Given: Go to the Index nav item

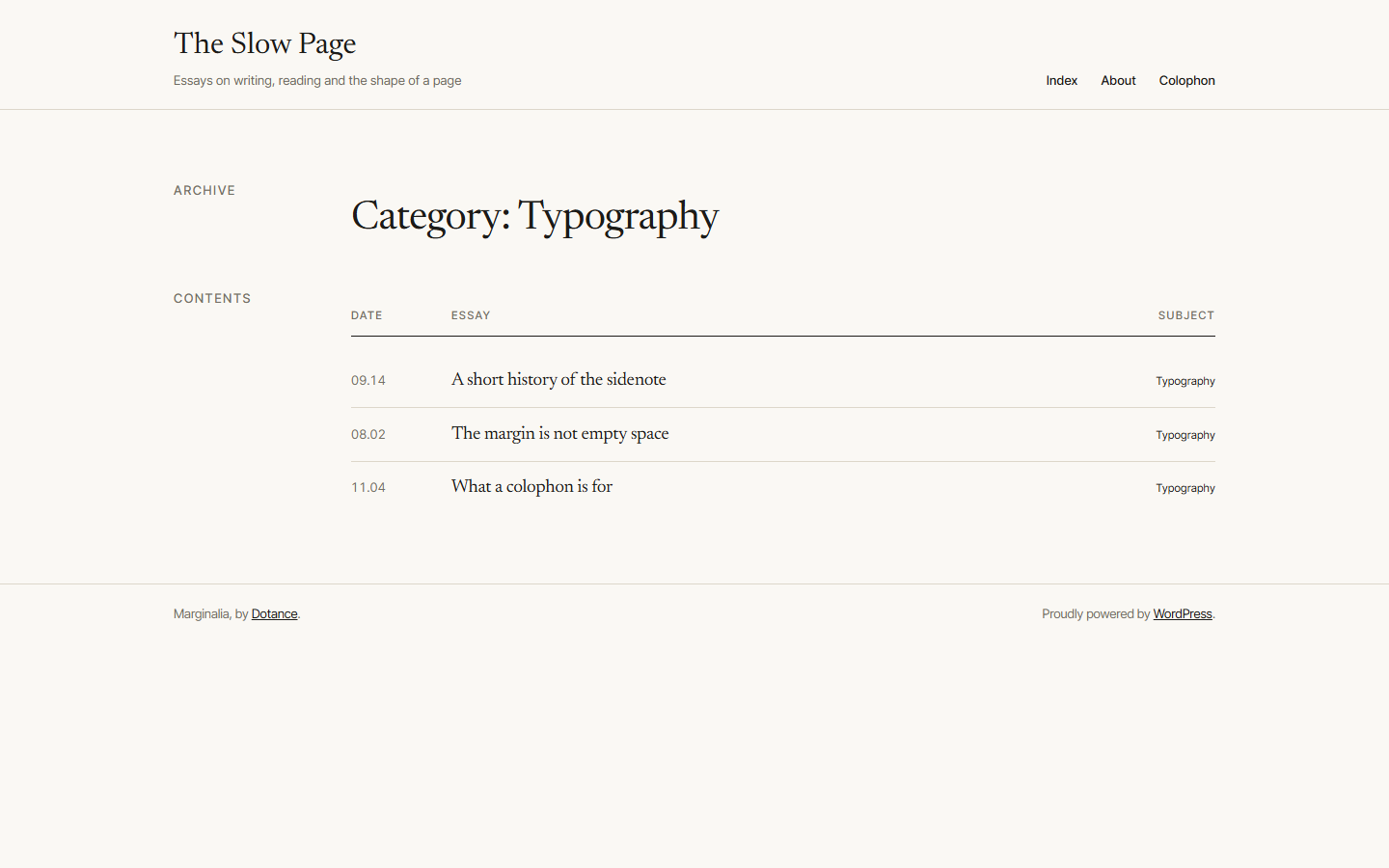Looking at the screenshot, I should [1061, 81].
